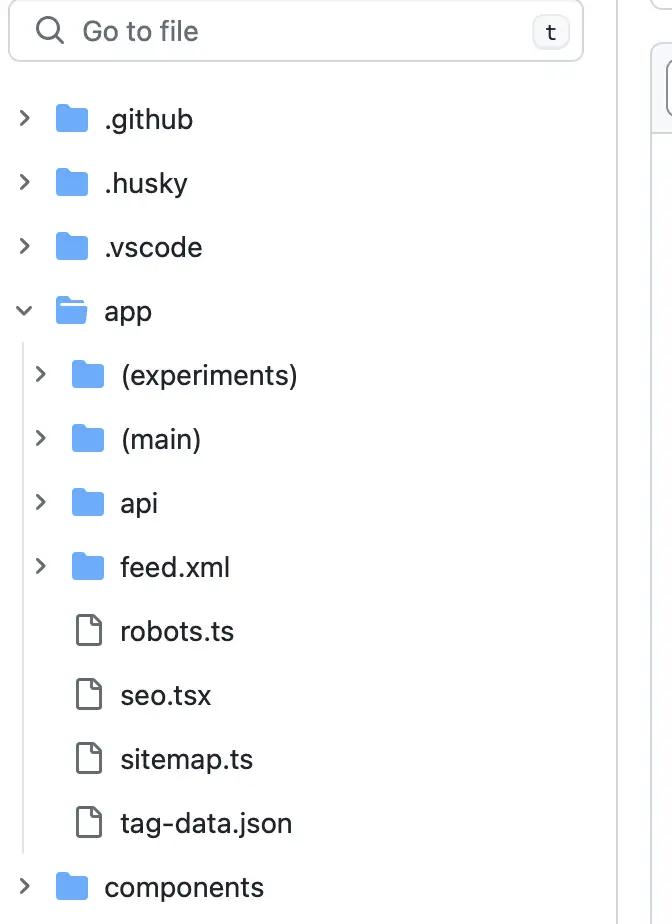Image resolution: width=672 pixels, height=924 pixels.
Task: Expand the .vscode folder chevron
Action: pyautogui.click(x=24, y=246)
